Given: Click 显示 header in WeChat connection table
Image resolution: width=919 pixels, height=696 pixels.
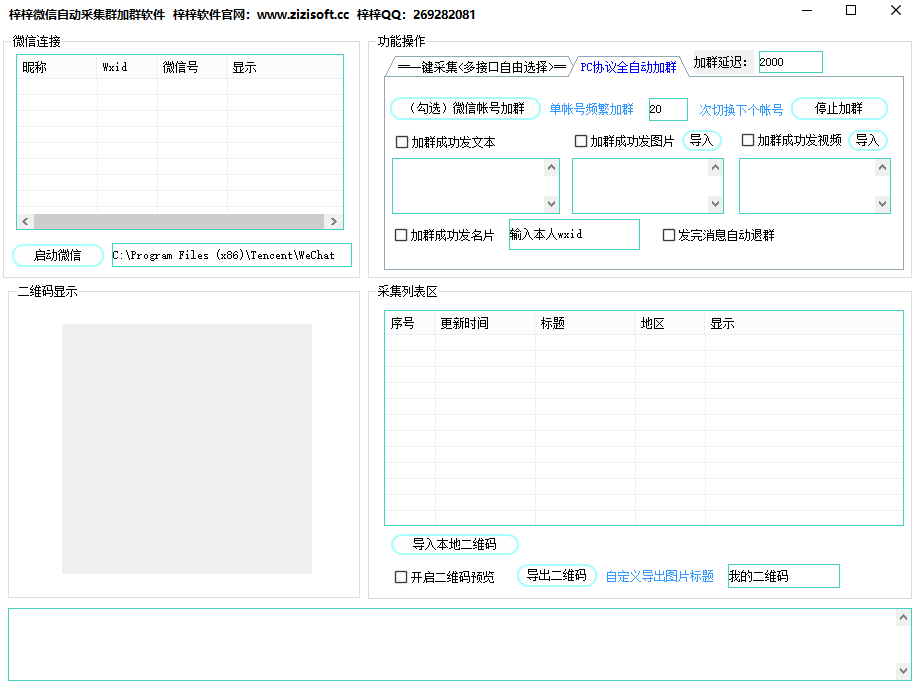Looking at the screenshot, I should point(285,67).
